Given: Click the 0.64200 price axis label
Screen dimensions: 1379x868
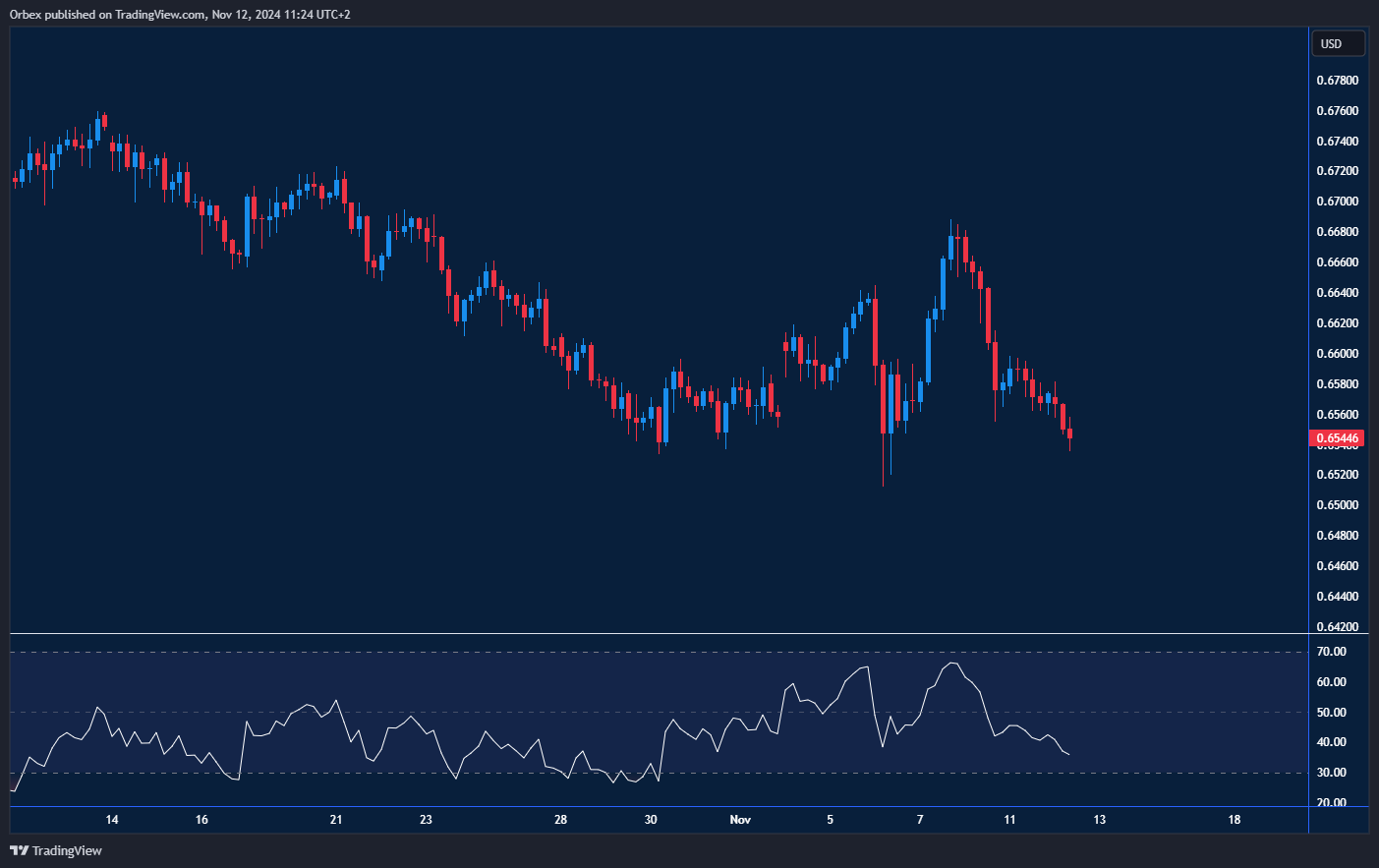Looking at the screenshot, I should 1337,627.
